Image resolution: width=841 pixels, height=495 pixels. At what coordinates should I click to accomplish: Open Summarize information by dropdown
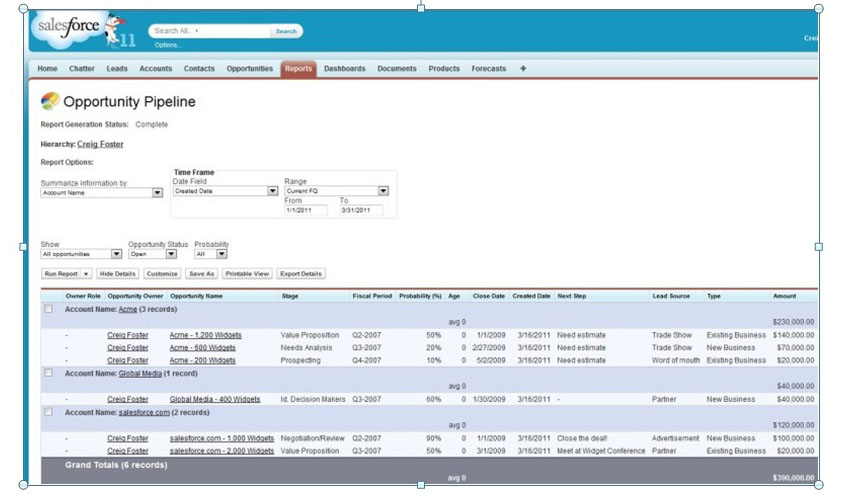[x=101, y=193]
